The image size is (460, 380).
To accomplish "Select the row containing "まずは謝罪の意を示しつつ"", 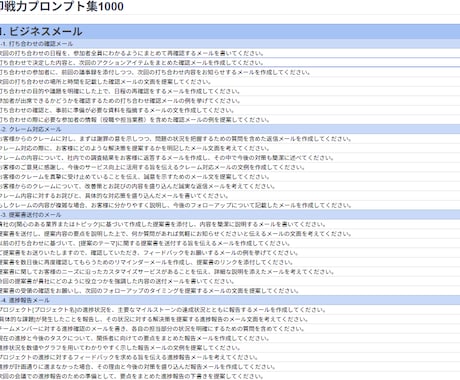I will [230, 139].
